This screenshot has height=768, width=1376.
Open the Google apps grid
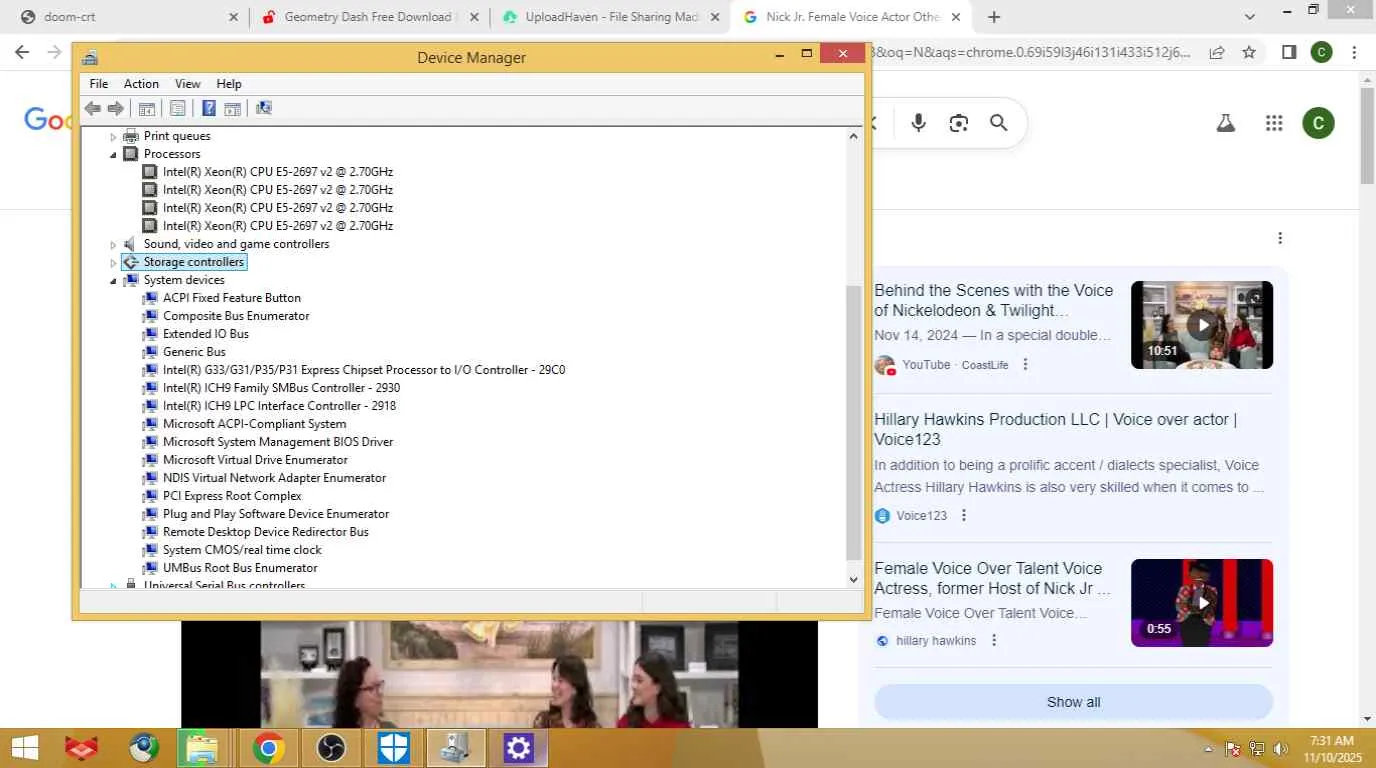(1274, 123)
